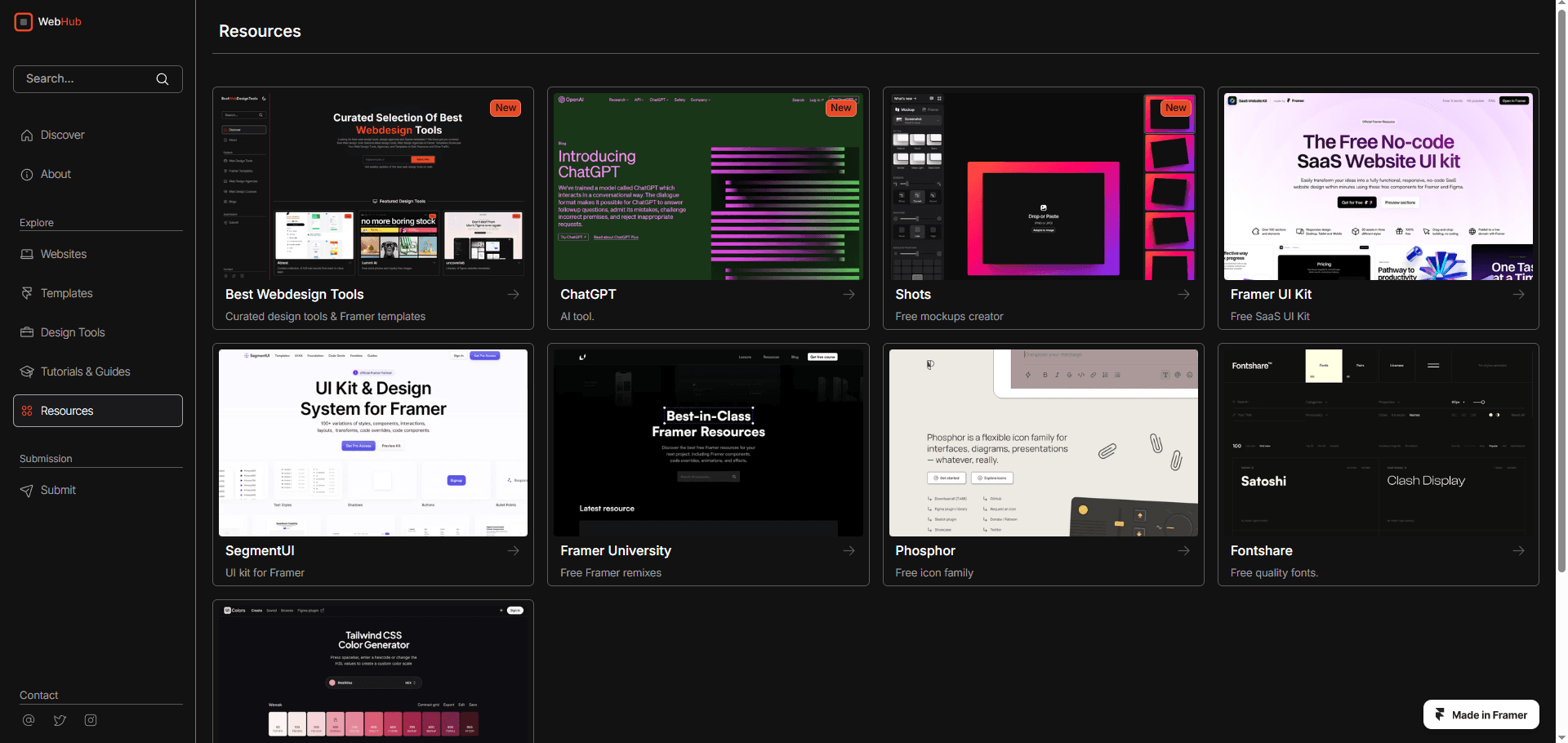
Task: Open the Shots mockup thumbnail
Action: coord(1044,186)
